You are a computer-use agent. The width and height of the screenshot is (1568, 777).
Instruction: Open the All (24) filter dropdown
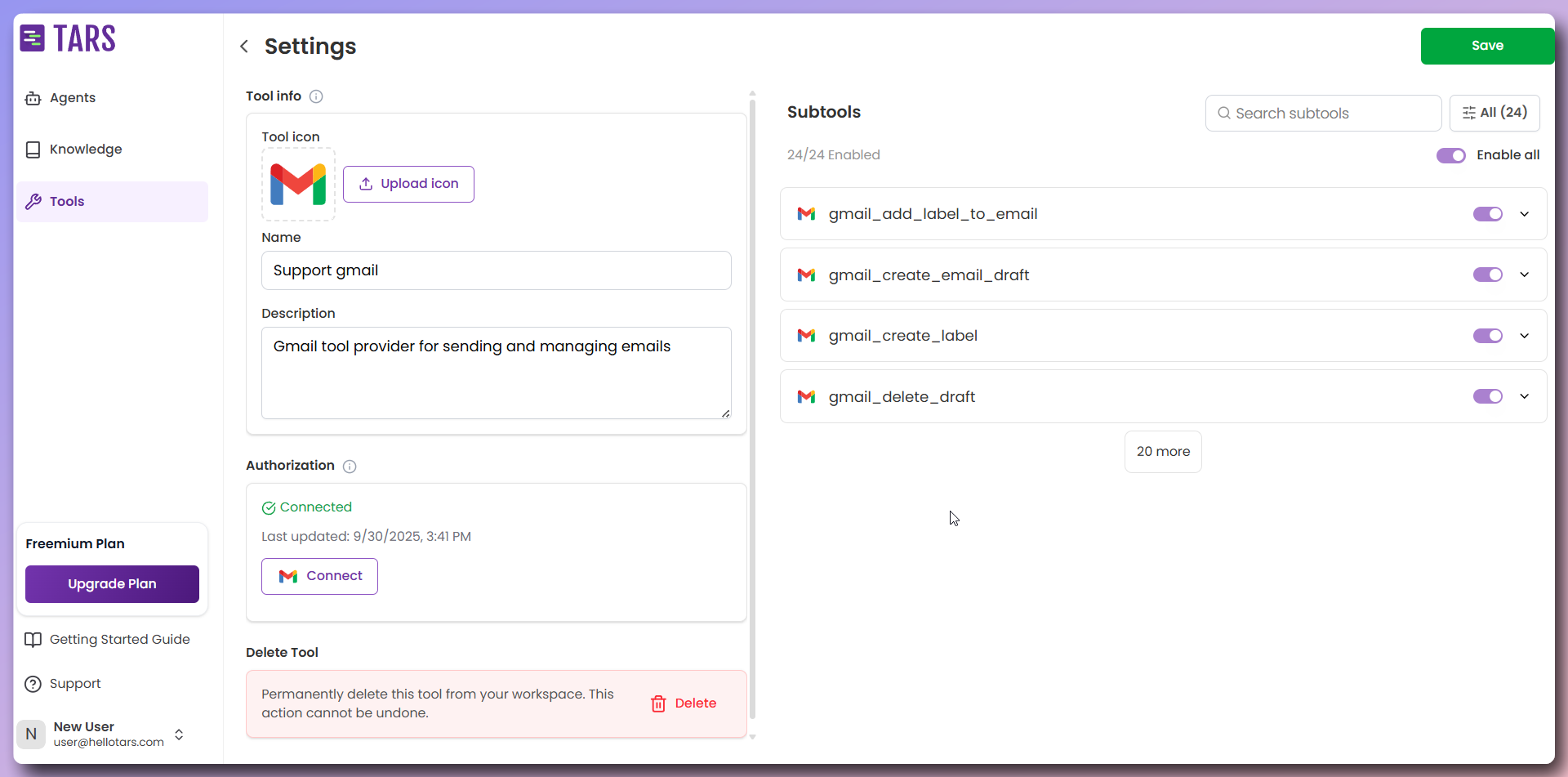[1494, 113]
